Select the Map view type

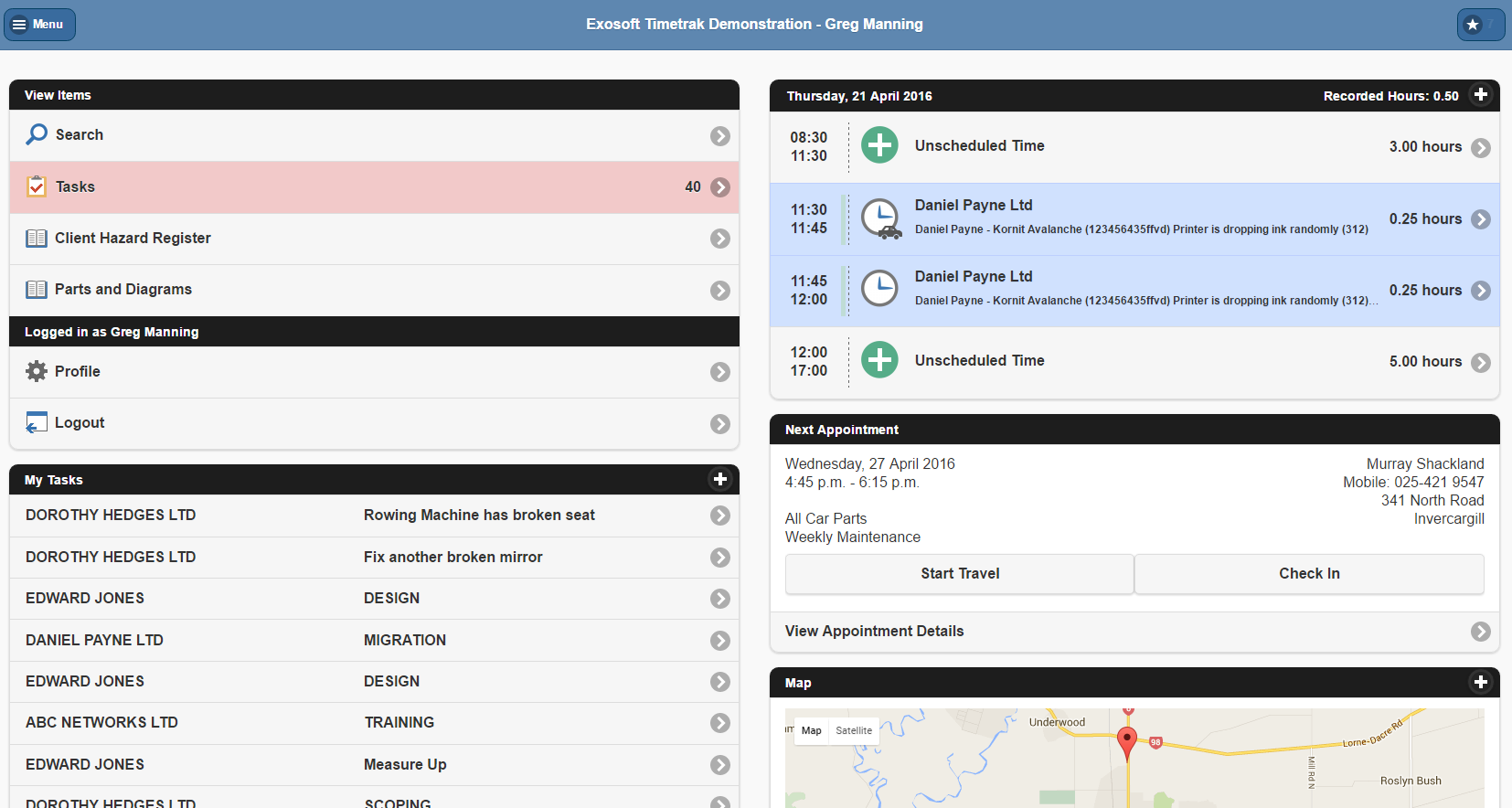[811, 730]
